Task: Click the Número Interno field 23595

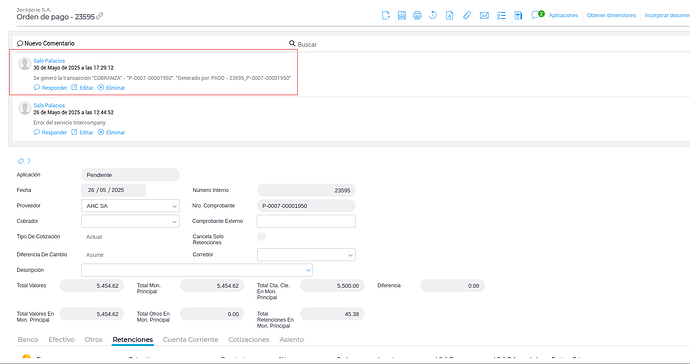Action: pyautogui.click(x=306, y=190)
